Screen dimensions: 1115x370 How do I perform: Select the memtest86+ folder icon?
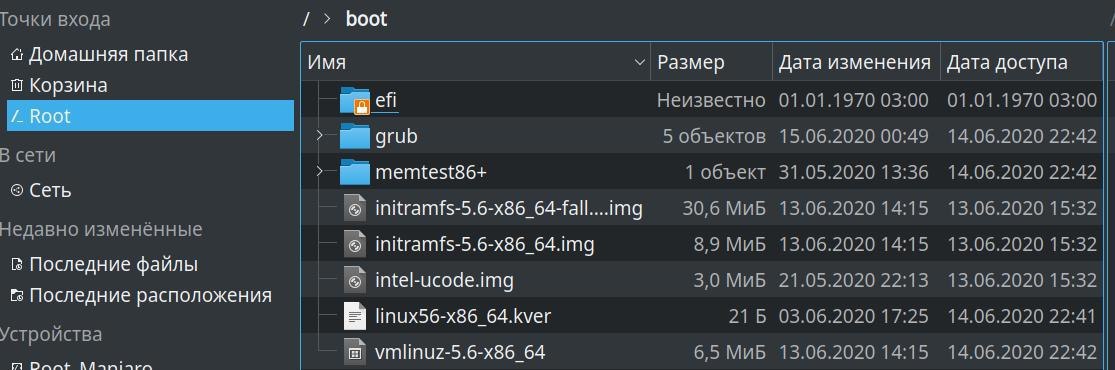355,171
